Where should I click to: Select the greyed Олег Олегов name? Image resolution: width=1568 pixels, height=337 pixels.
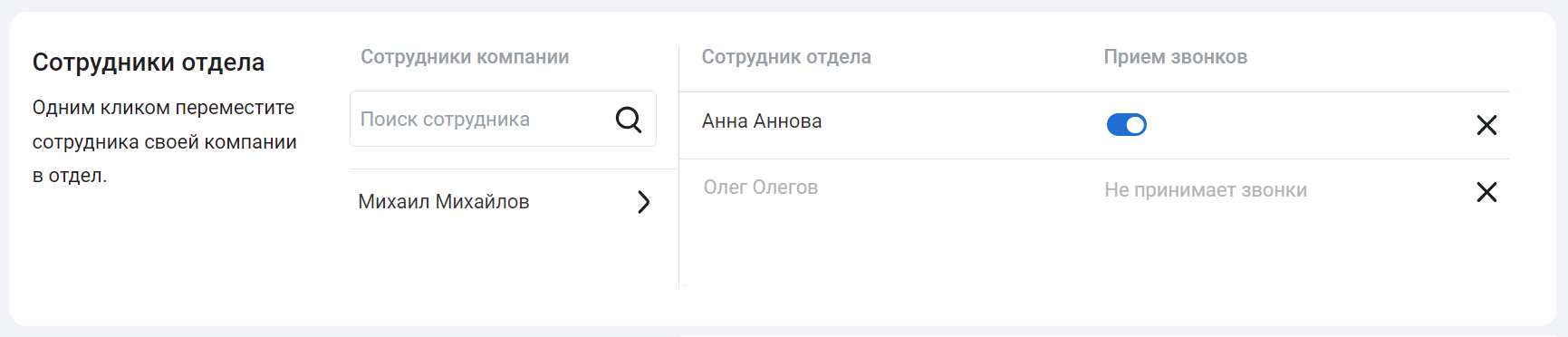pos(761,188)
